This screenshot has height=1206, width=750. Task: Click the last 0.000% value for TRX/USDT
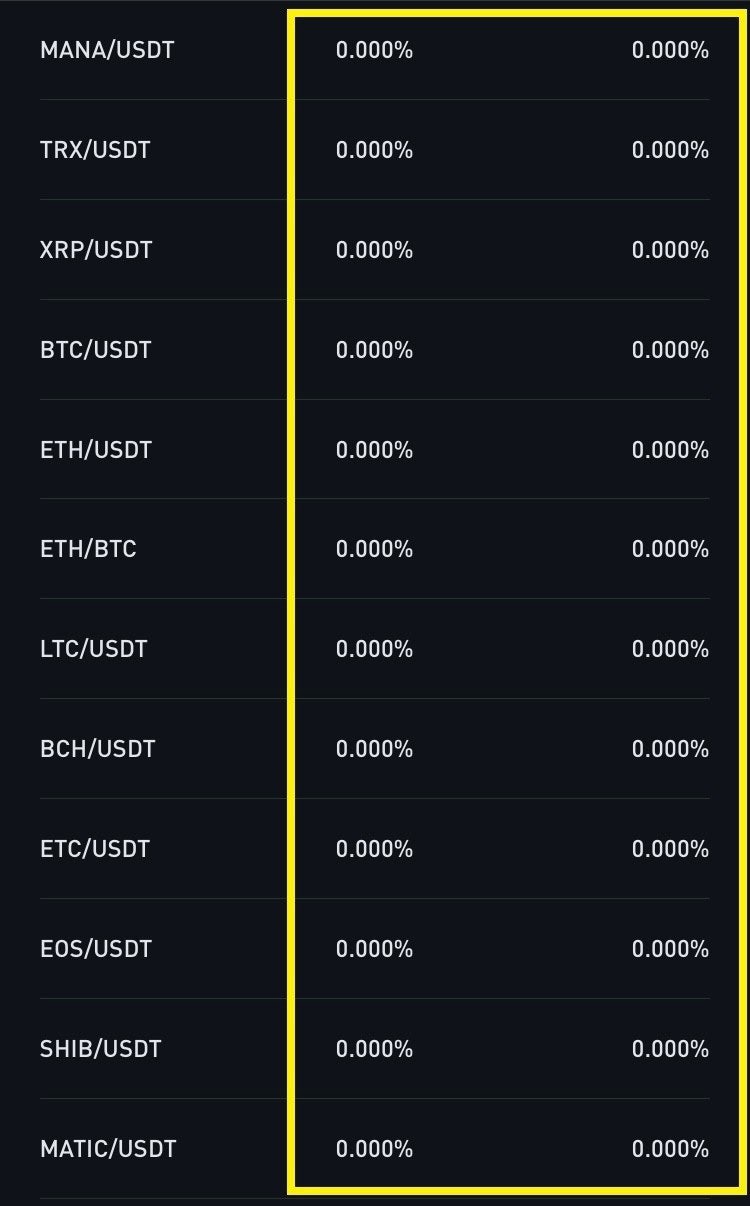(x=670, y=150)
